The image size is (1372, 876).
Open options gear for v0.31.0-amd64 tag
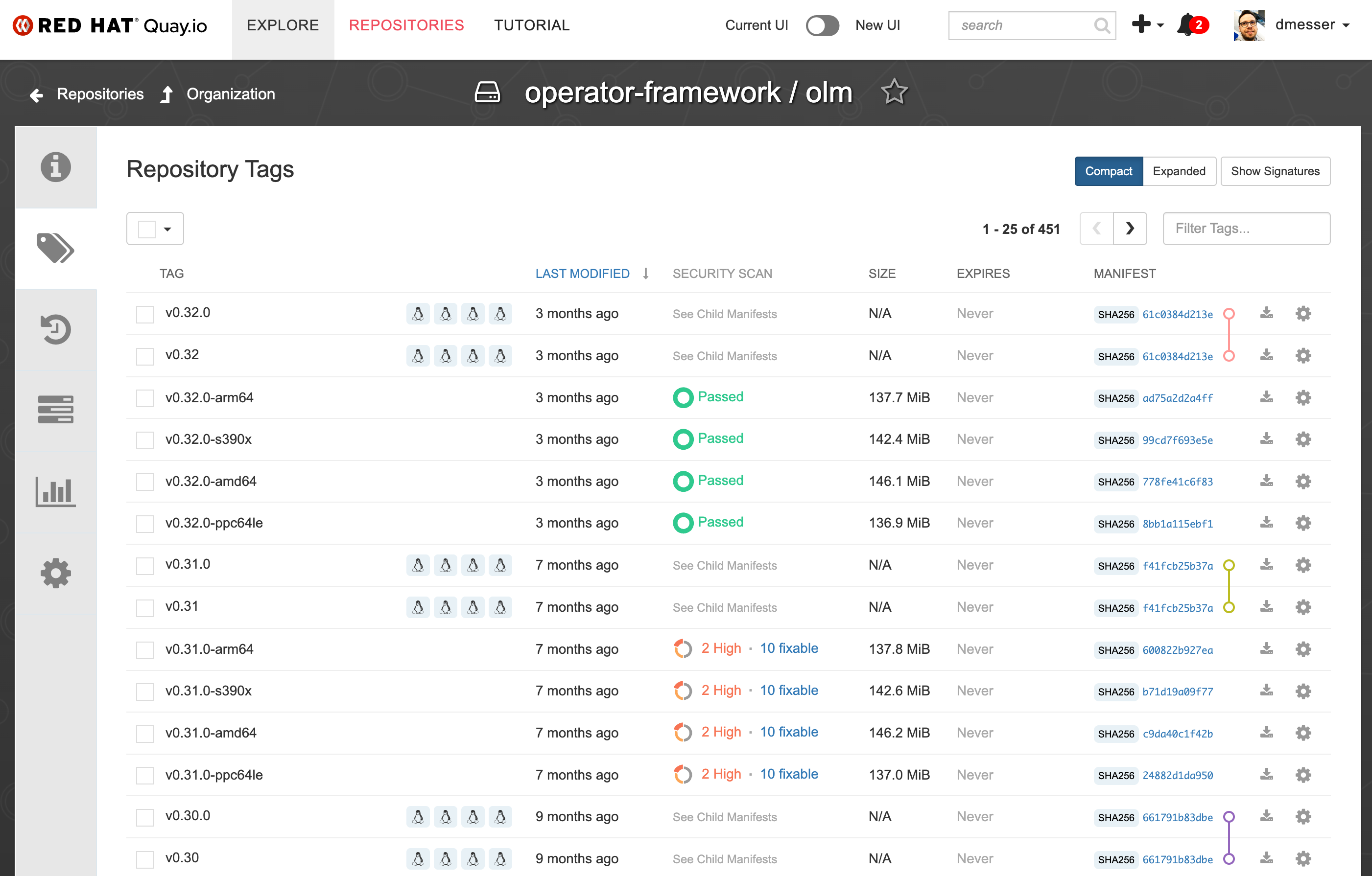1303,733
